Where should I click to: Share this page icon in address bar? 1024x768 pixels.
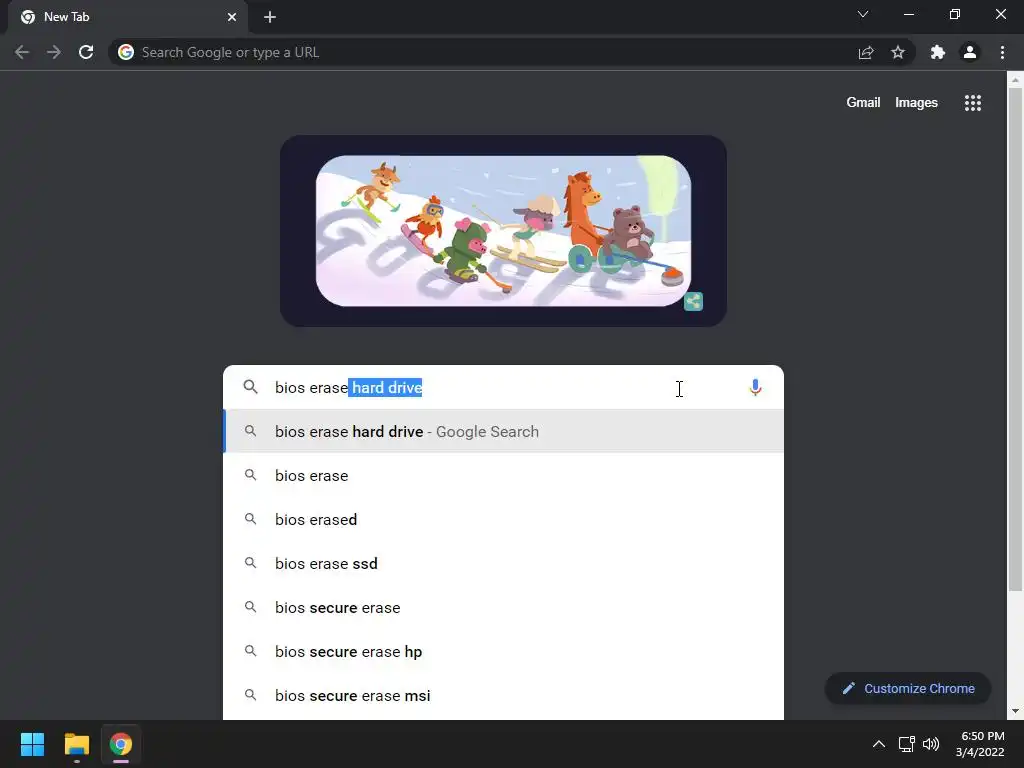click(x=866, y=52)
